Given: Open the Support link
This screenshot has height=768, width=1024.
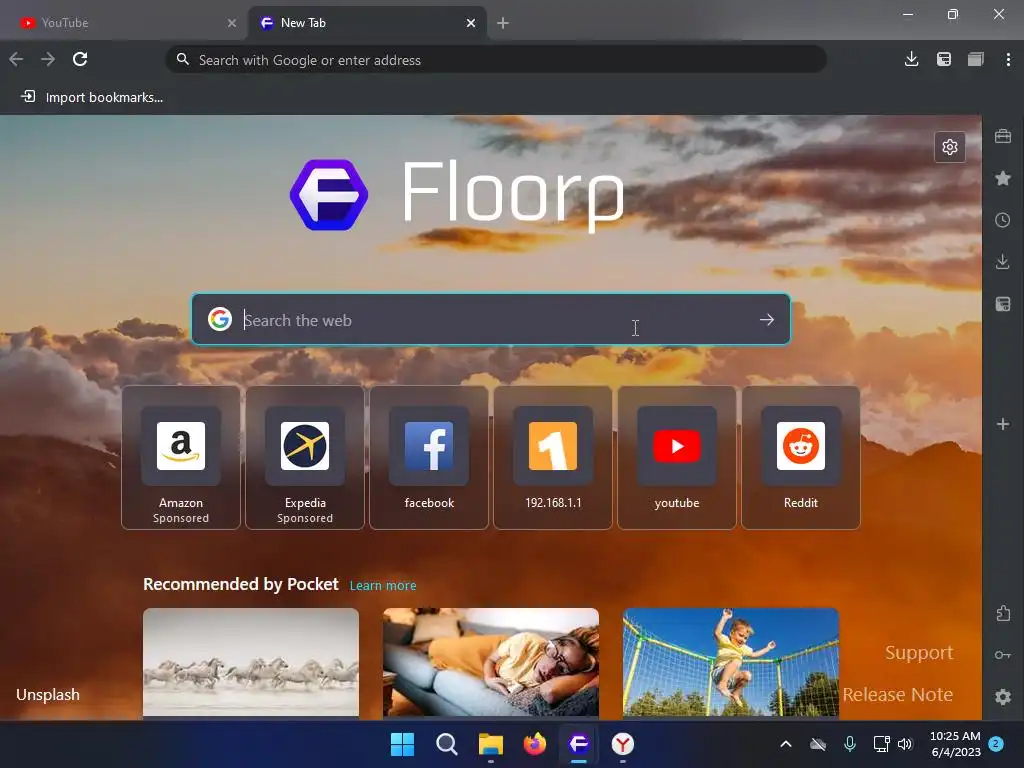Looking at the screenshot, I should (x=919, y=652).
